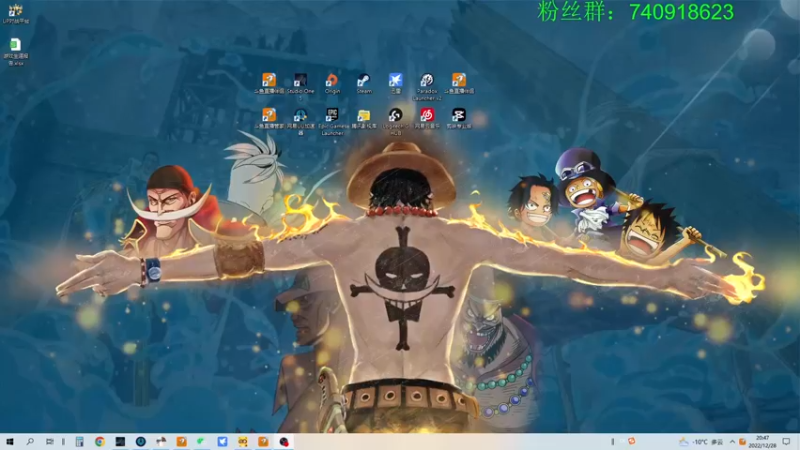Open Epic Games Launcher shortcut
This screenshot has height=450, width=800.
coord(332,121)
